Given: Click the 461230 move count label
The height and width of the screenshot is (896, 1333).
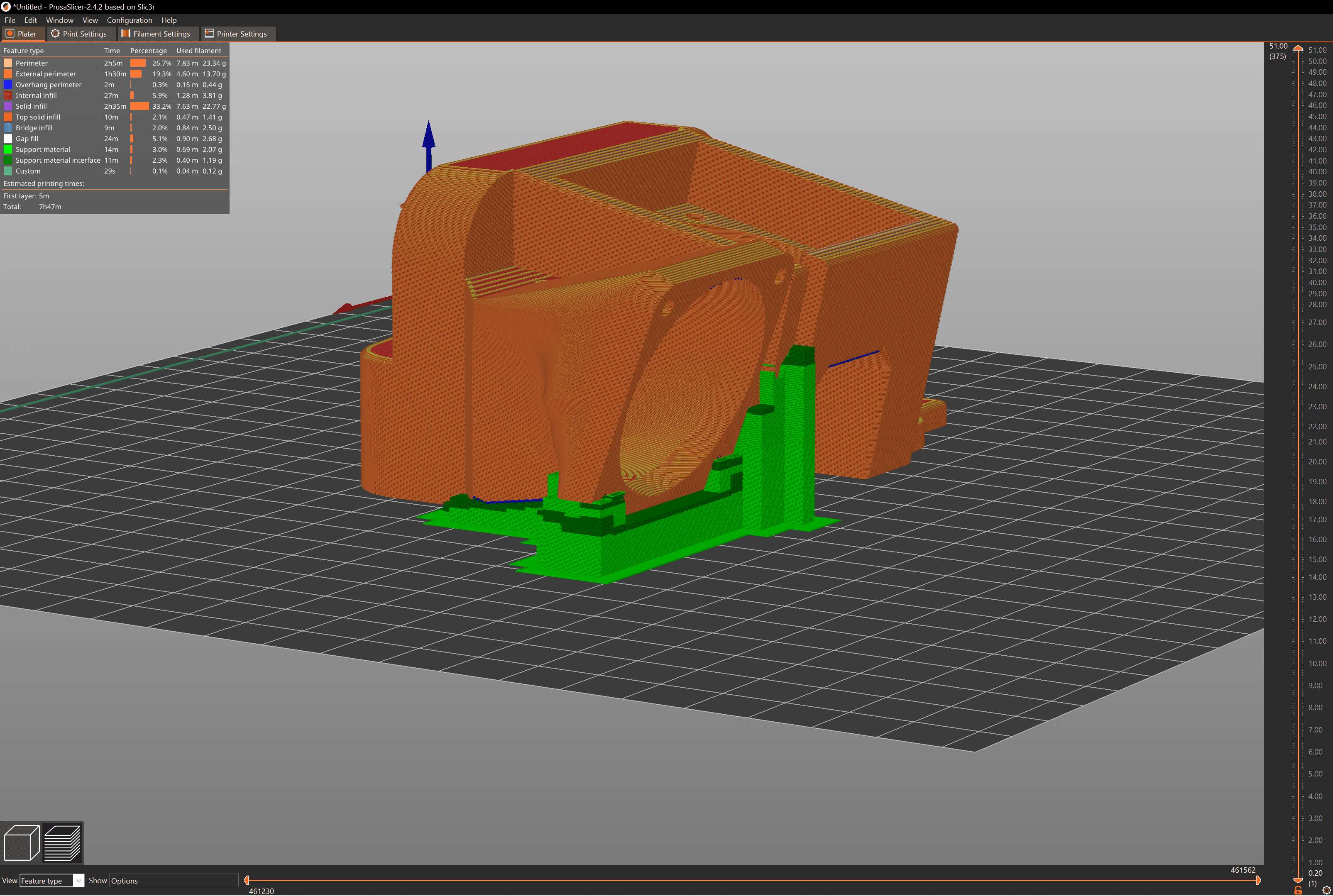Looking at the screenshot, I should point(261,891).
